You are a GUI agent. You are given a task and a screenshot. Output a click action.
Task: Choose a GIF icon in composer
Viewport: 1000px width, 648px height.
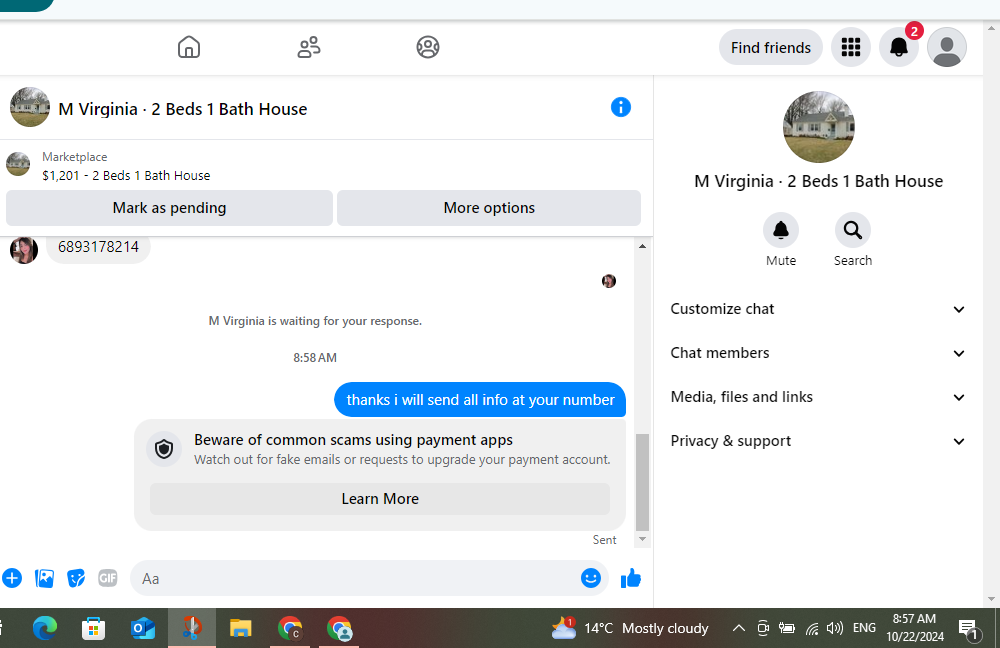pos(108,578)
